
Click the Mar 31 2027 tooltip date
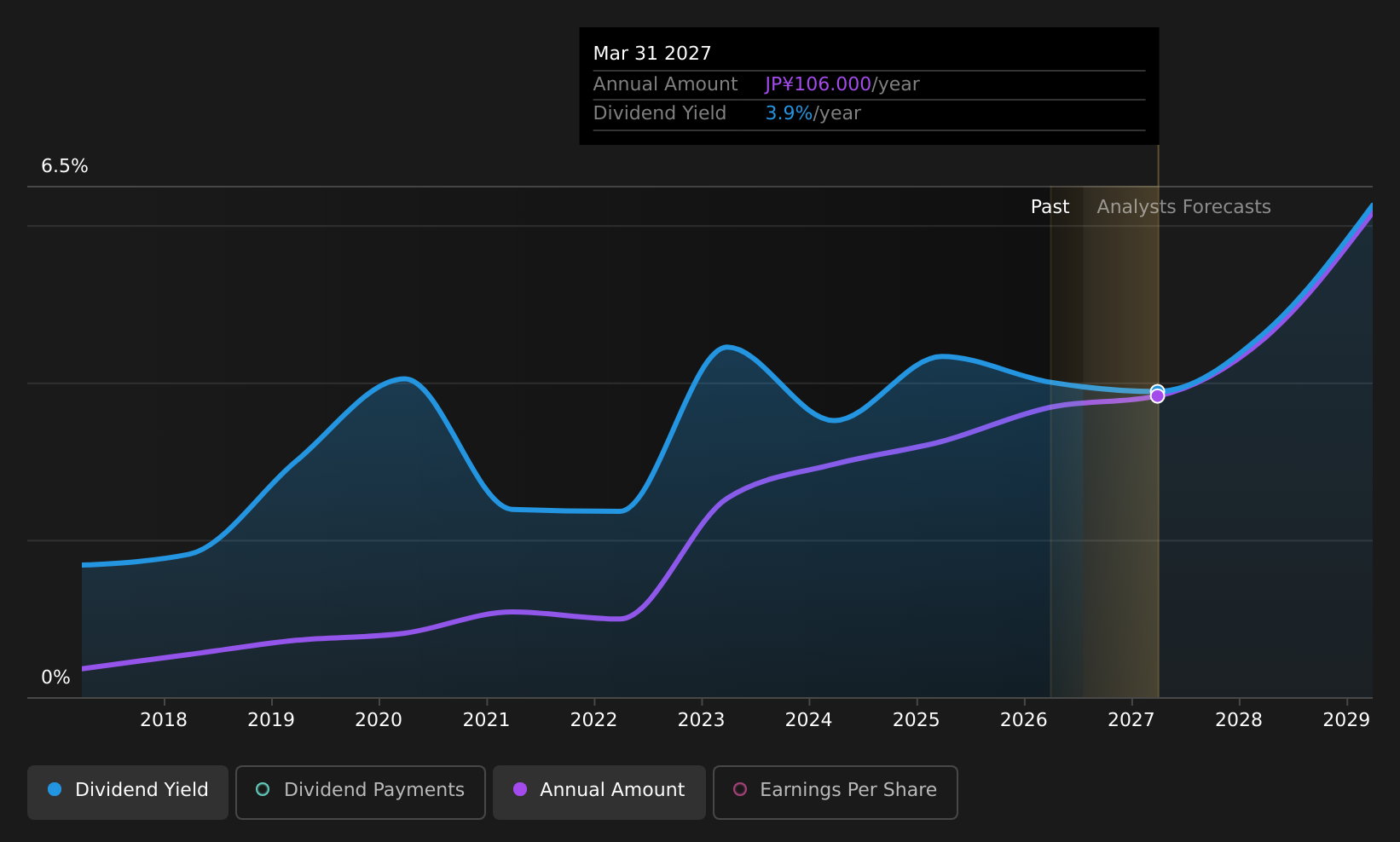652,54
